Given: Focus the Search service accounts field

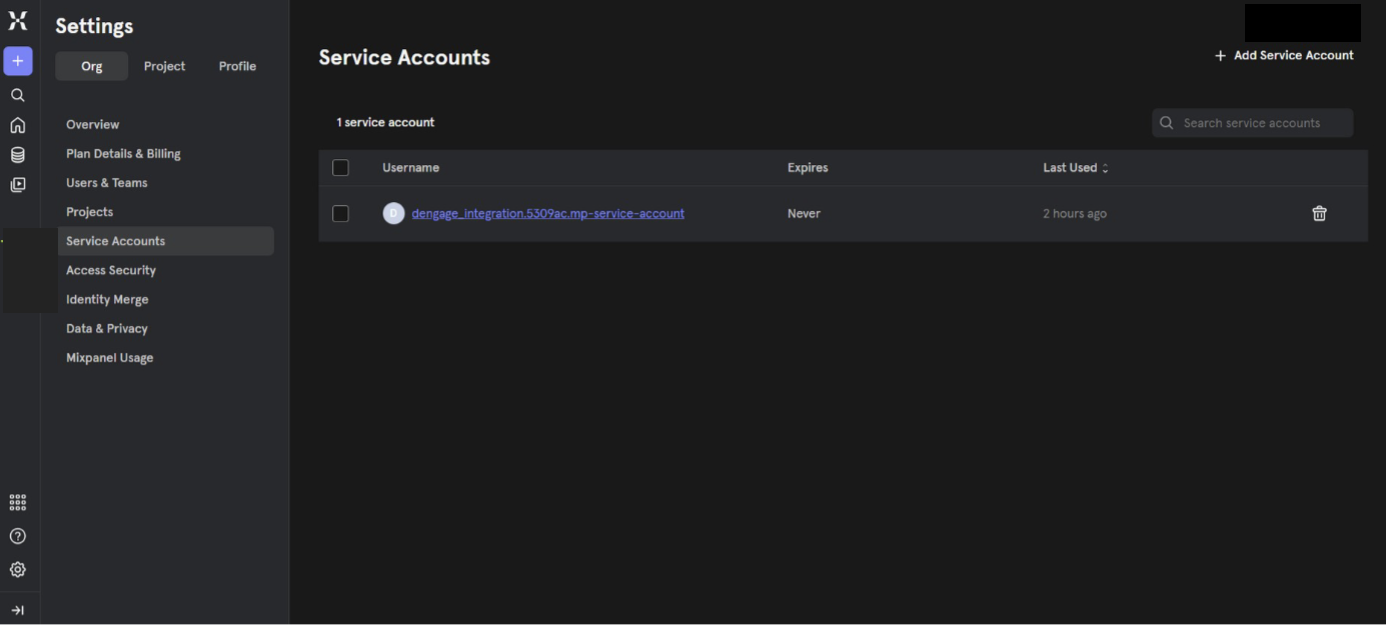Looking at the screenshot, I should pos(1253,123).
